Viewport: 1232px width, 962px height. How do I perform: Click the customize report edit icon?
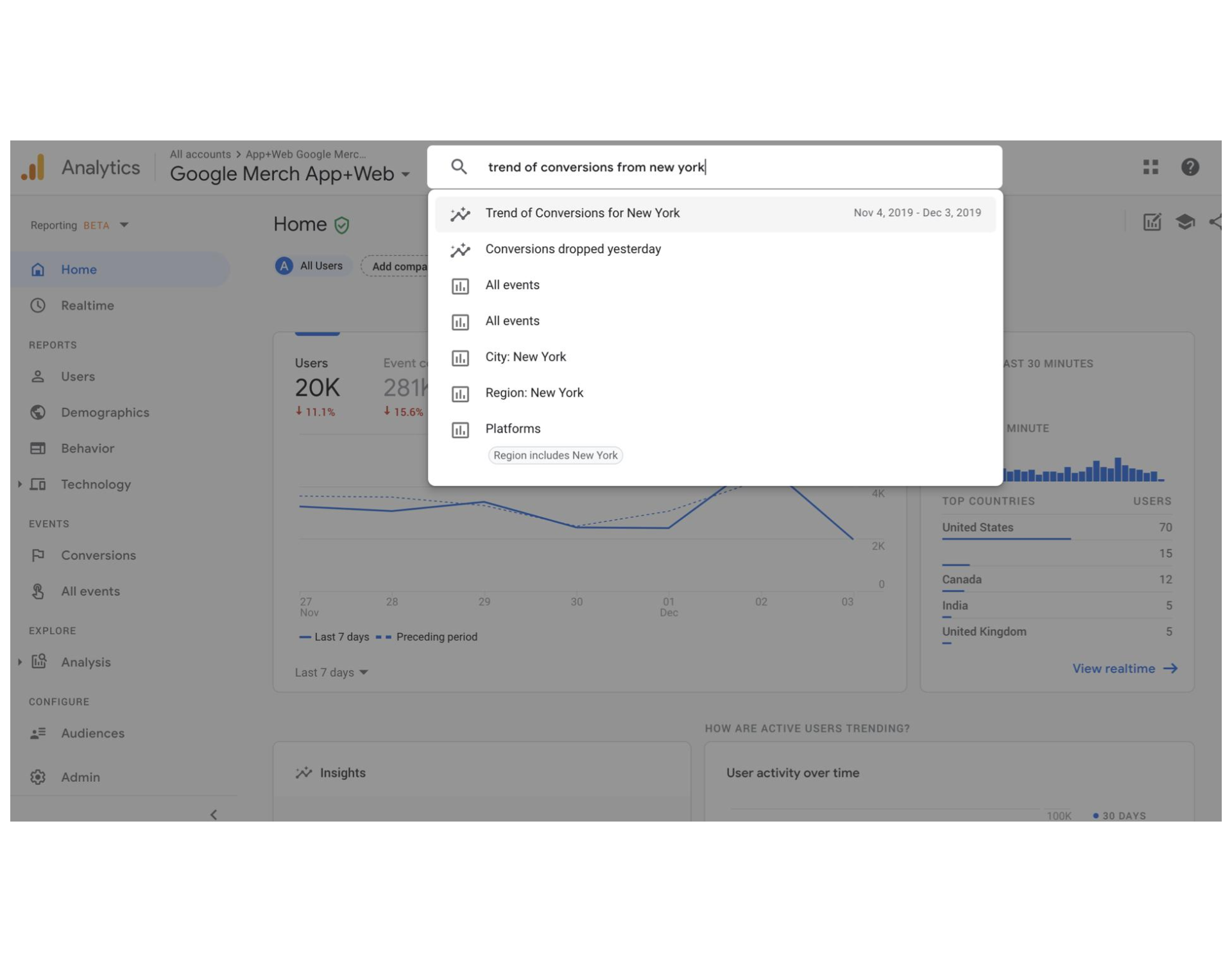(1152, 223)
